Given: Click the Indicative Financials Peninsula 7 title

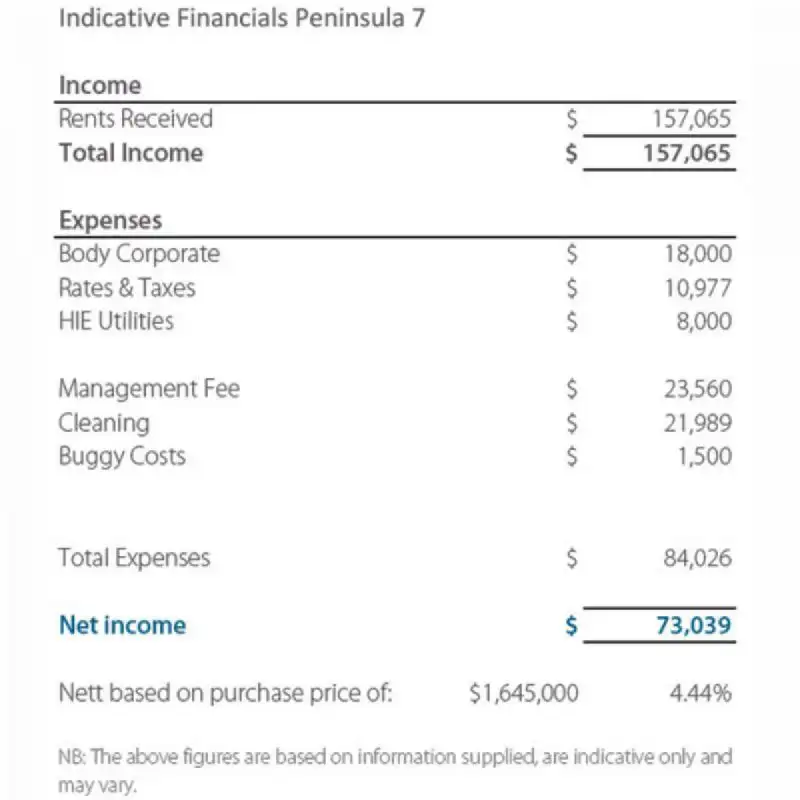Looking at the screenshot, I should tap(242, 20).
